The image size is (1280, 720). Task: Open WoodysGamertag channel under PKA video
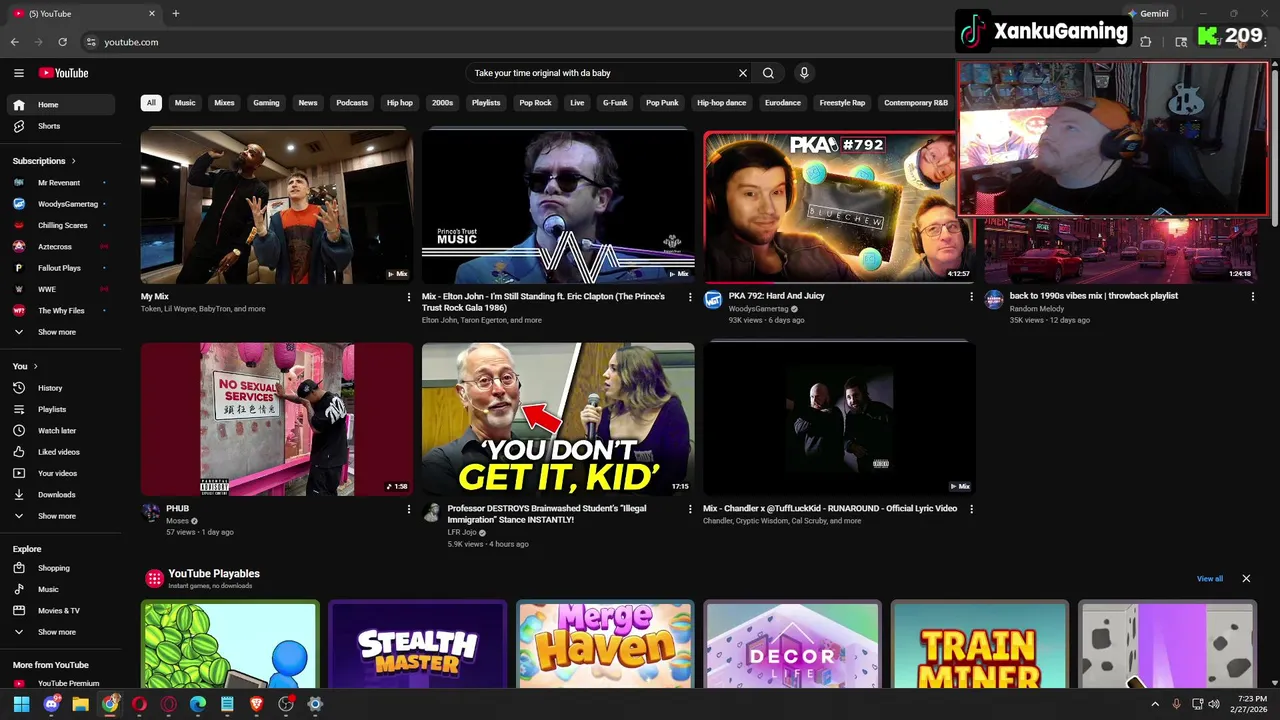(x=758, y=308)
